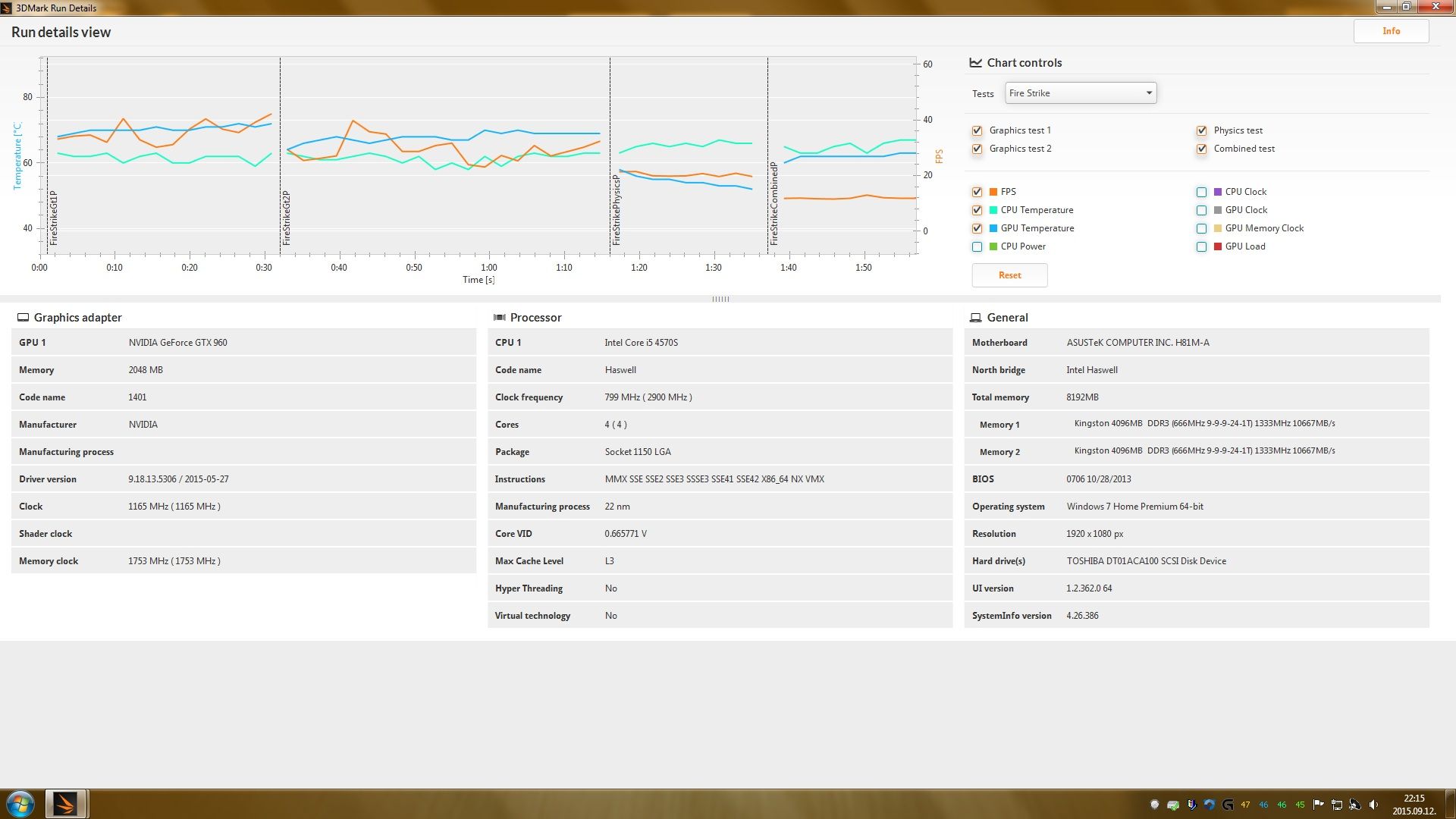The height and width of the screenshot is (819, 1456).
Task: Open the Windows Start orb
Action: pos(20,804)
